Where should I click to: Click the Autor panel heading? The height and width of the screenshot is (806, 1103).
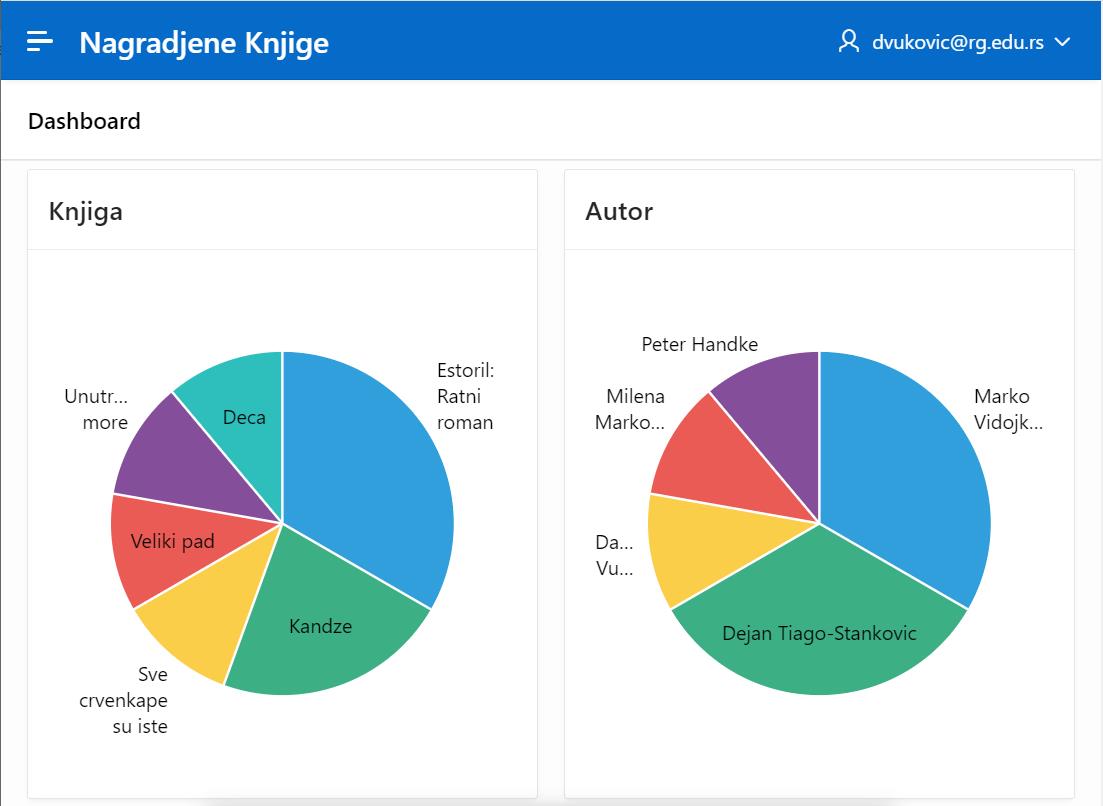click(x=619, y=211)
